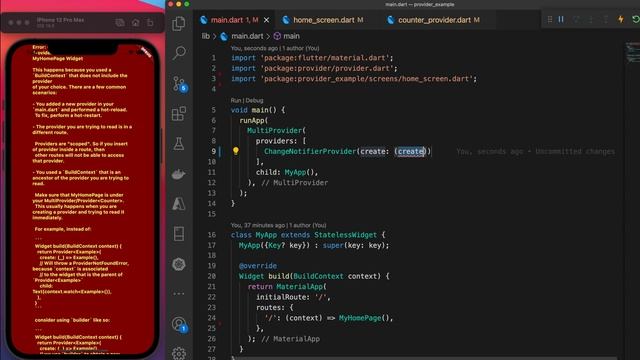Click 'package:flutter/material.dart' import string

[x=324, y=58]
